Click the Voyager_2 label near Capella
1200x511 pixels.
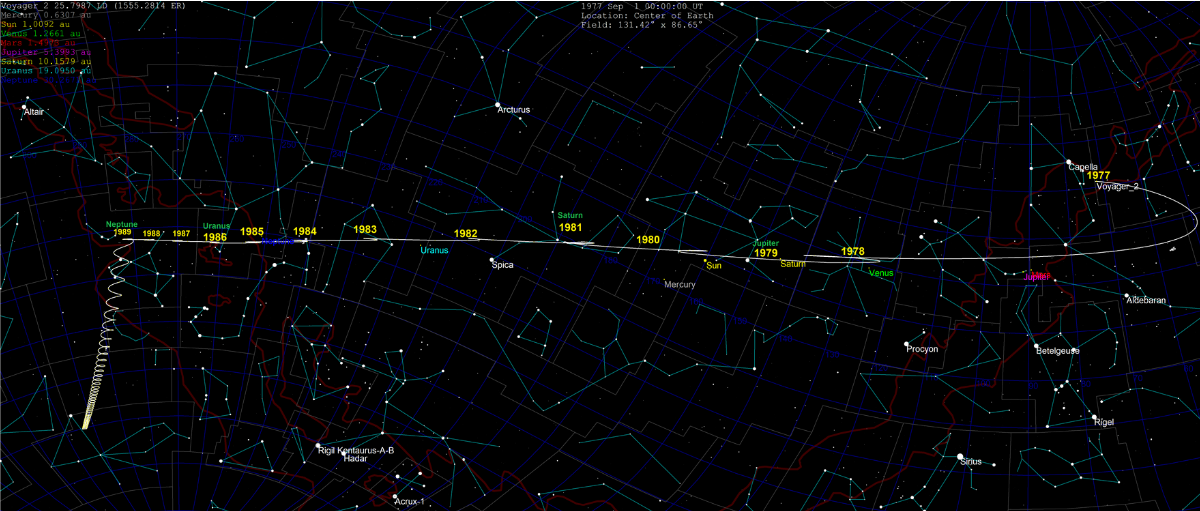(x=1116, y=187)
